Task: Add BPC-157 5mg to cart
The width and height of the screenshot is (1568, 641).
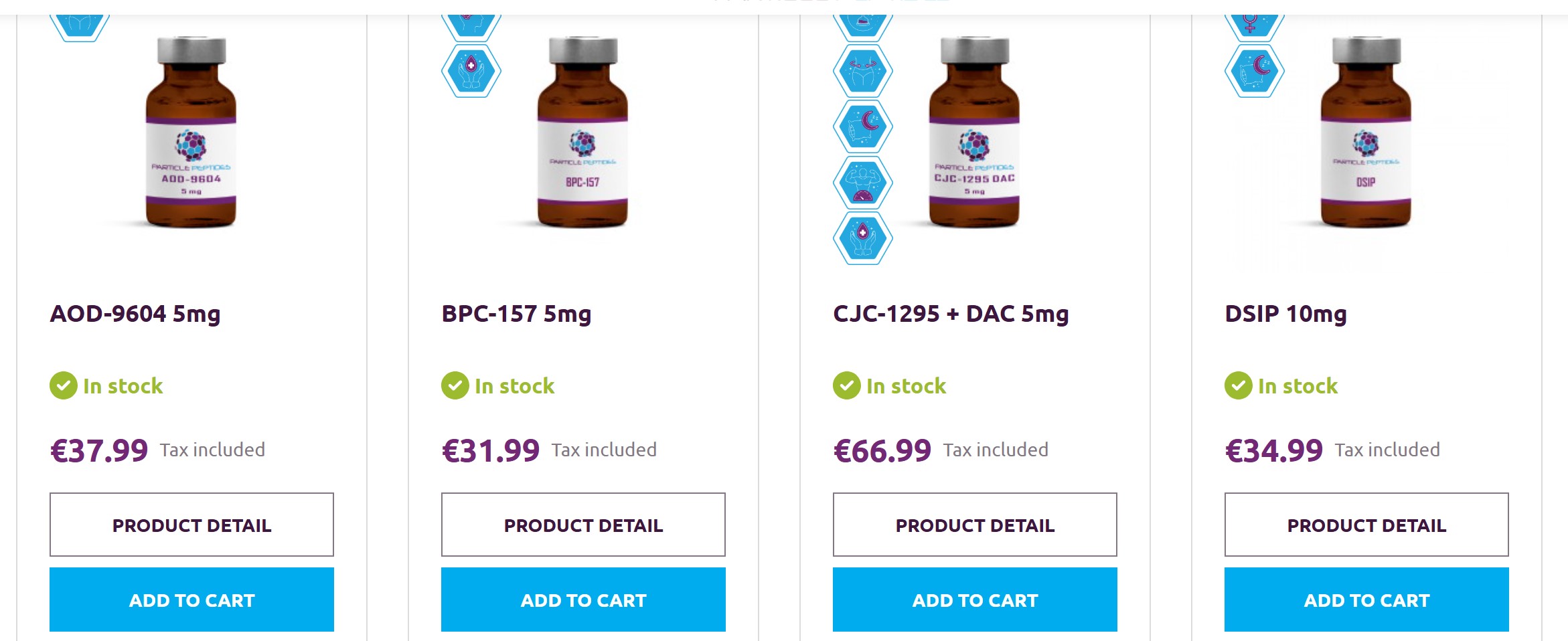Action: click(582, 600)
